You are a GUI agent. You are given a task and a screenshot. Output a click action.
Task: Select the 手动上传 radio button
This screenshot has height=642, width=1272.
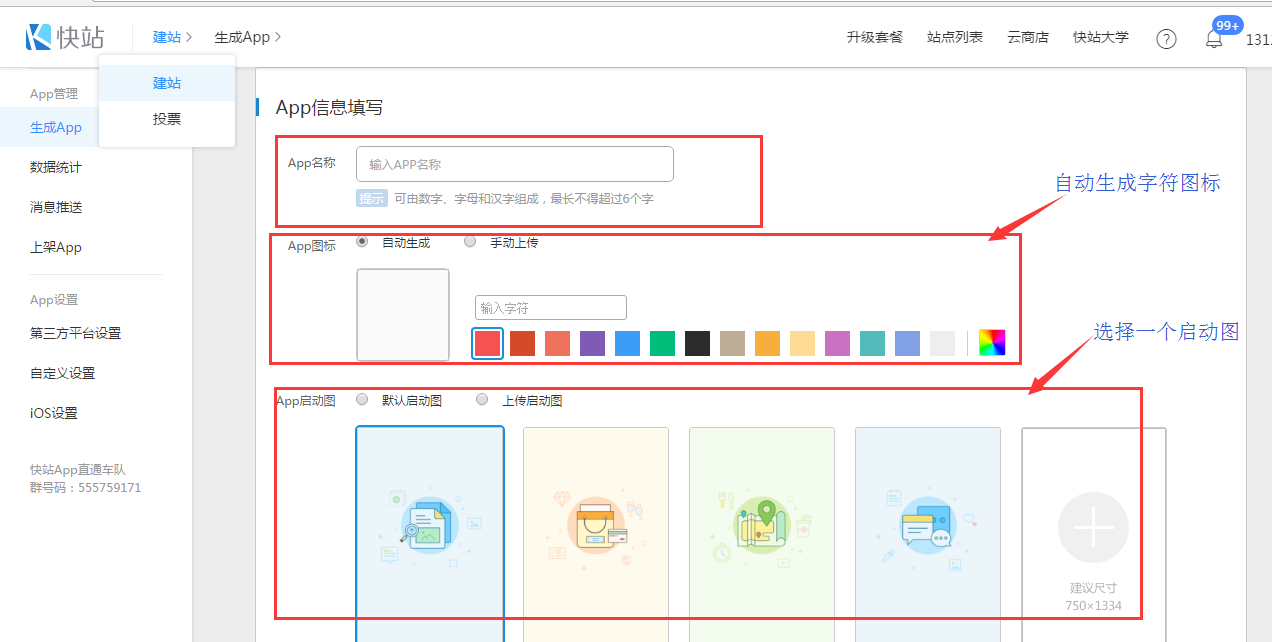click(470, 242)
